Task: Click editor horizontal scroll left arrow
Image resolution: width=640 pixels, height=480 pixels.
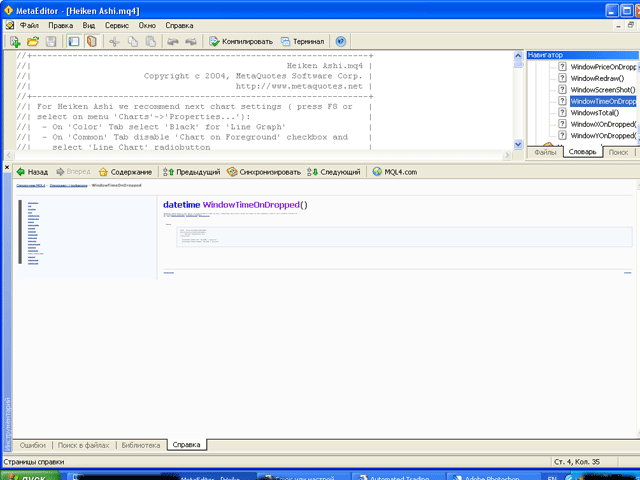Action: pos(9,155)
